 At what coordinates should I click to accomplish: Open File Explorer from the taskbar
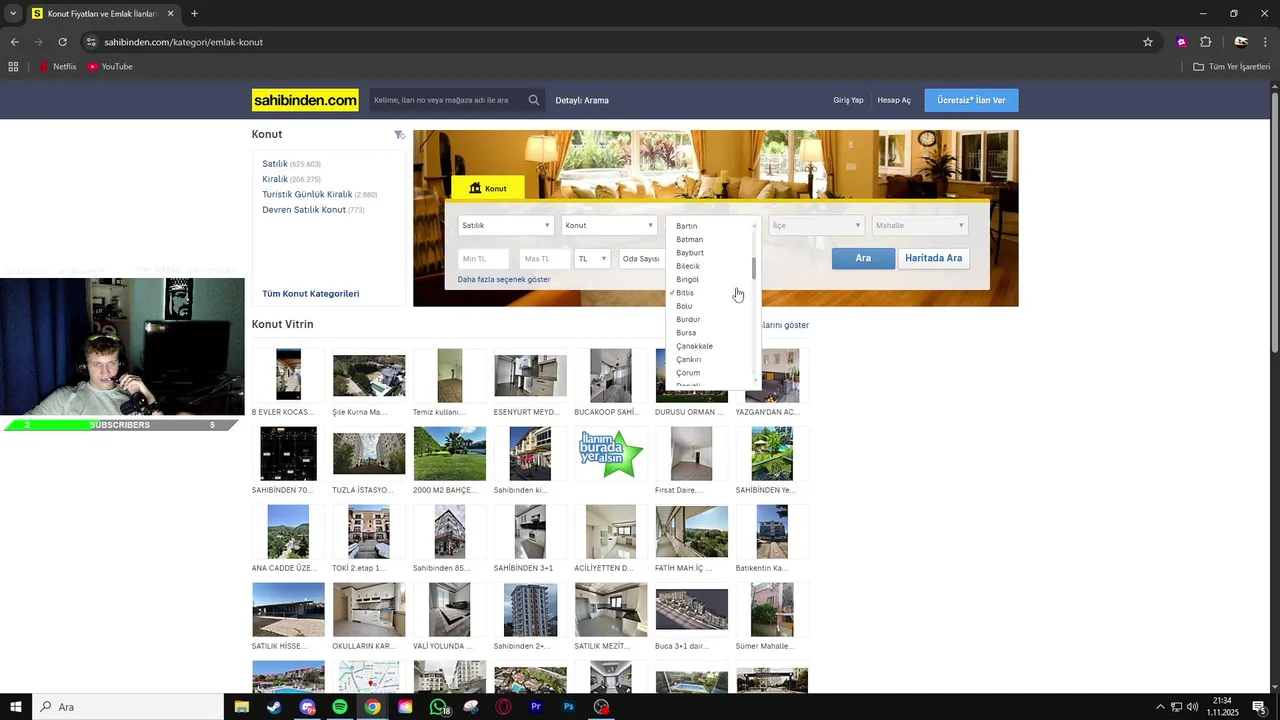point(241,707)
